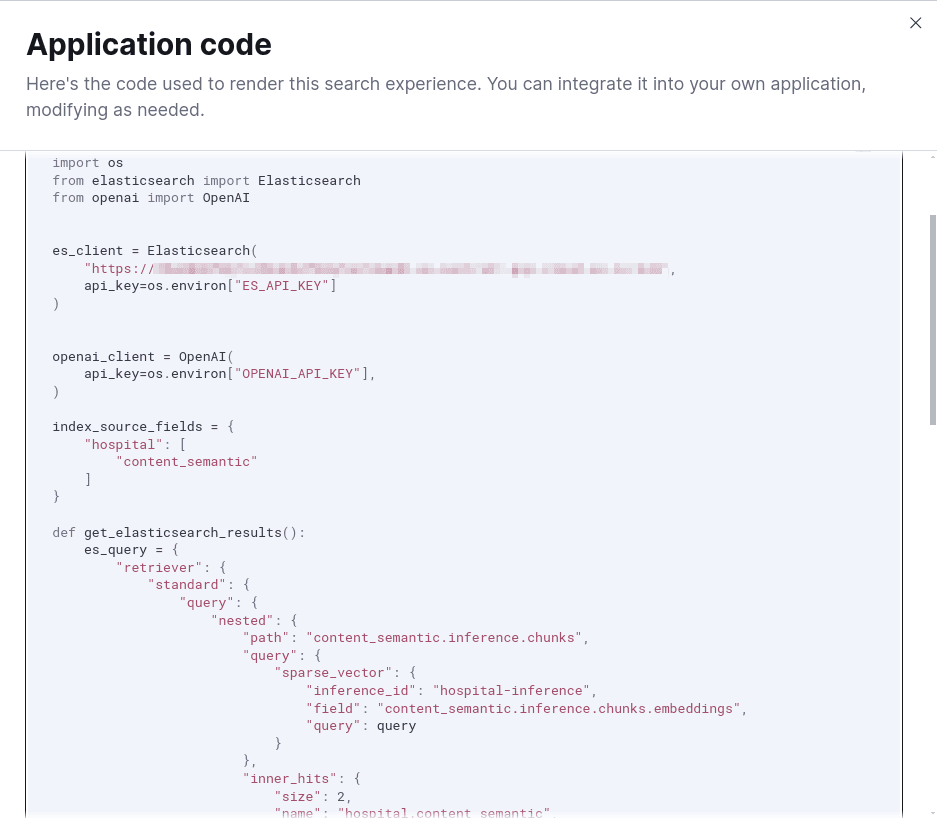Viewport: 937px width, 818px height.
Task: Click the inner_hits key
Action: (290, 778)
